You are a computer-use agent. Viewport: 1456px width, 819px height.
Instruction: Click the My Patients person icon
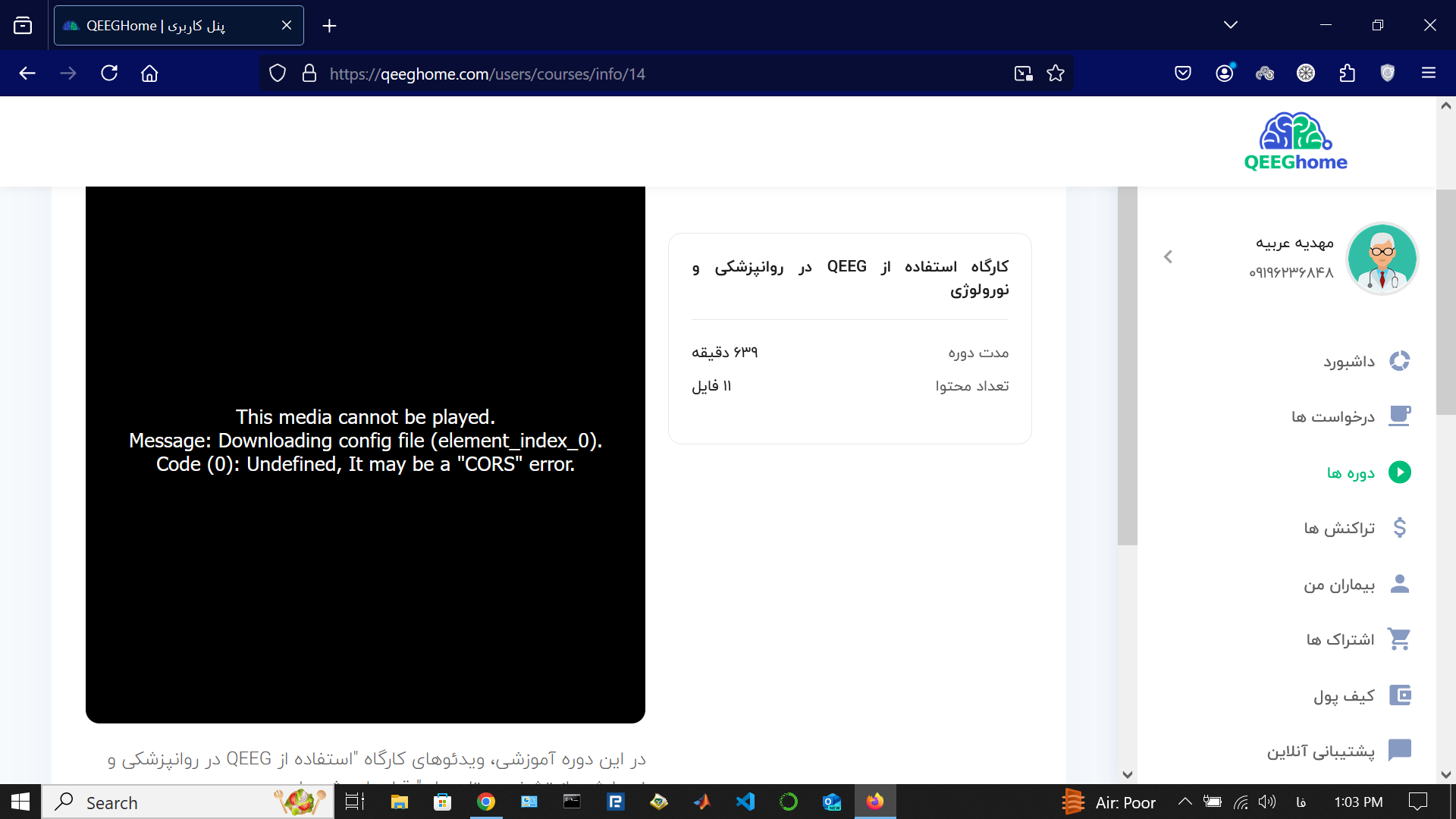point(1399,584)
